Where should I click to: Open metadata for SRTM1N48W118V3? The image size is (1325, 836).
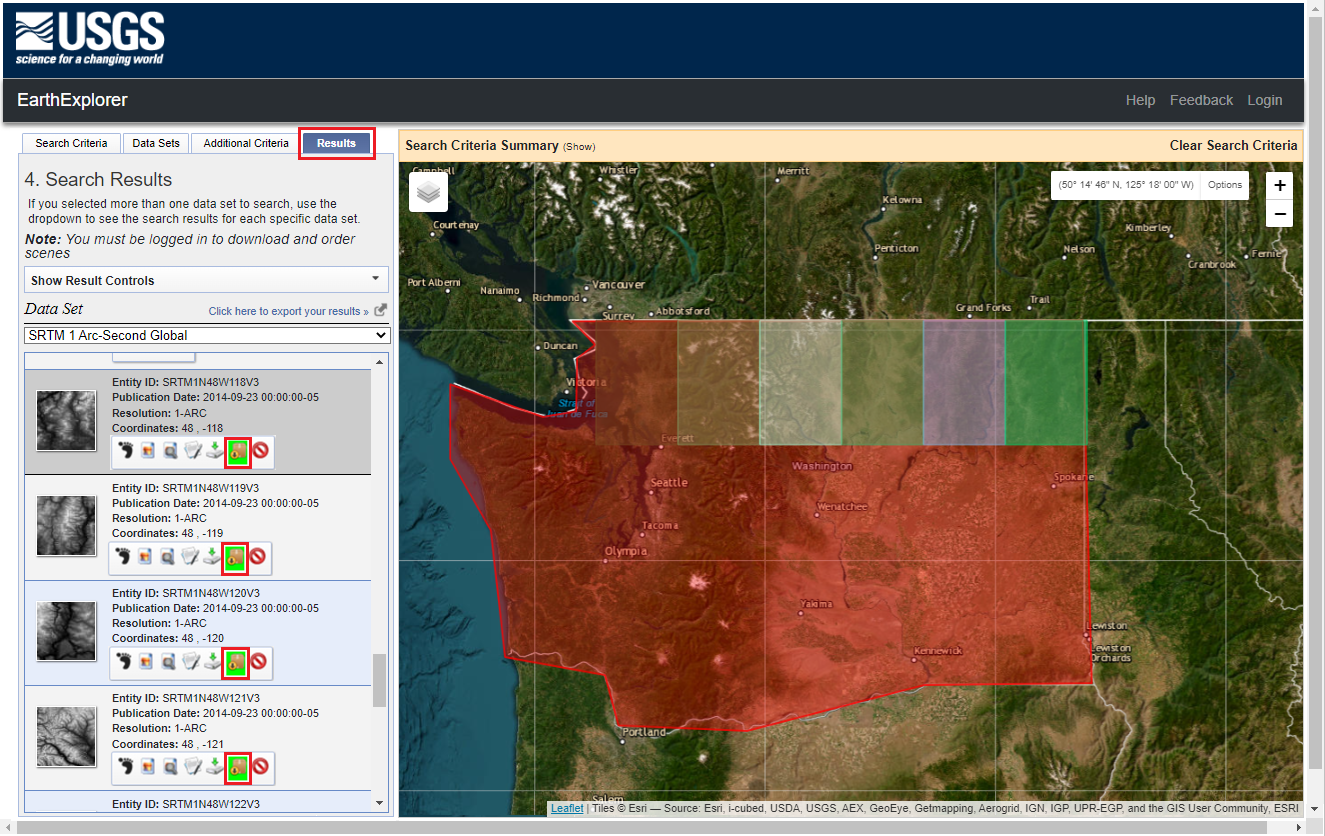(191, 452)
